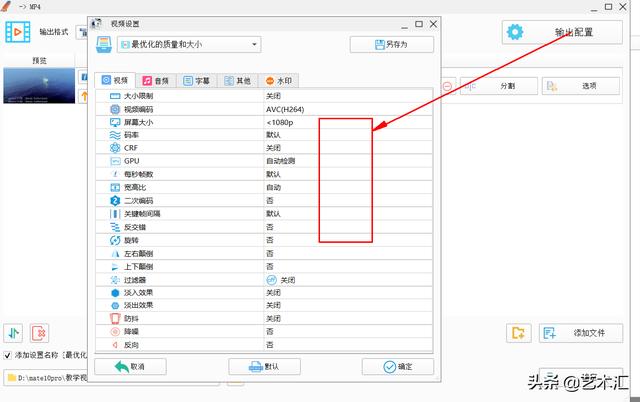Click the 另存为 save-as button

(x=391, y=44)
